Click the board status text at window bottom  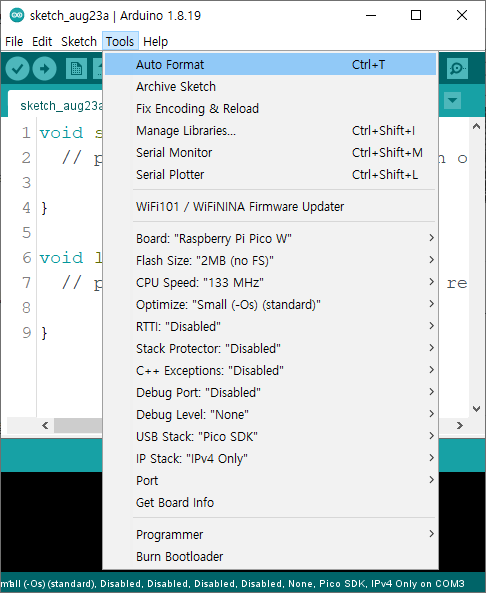[233, 584]
